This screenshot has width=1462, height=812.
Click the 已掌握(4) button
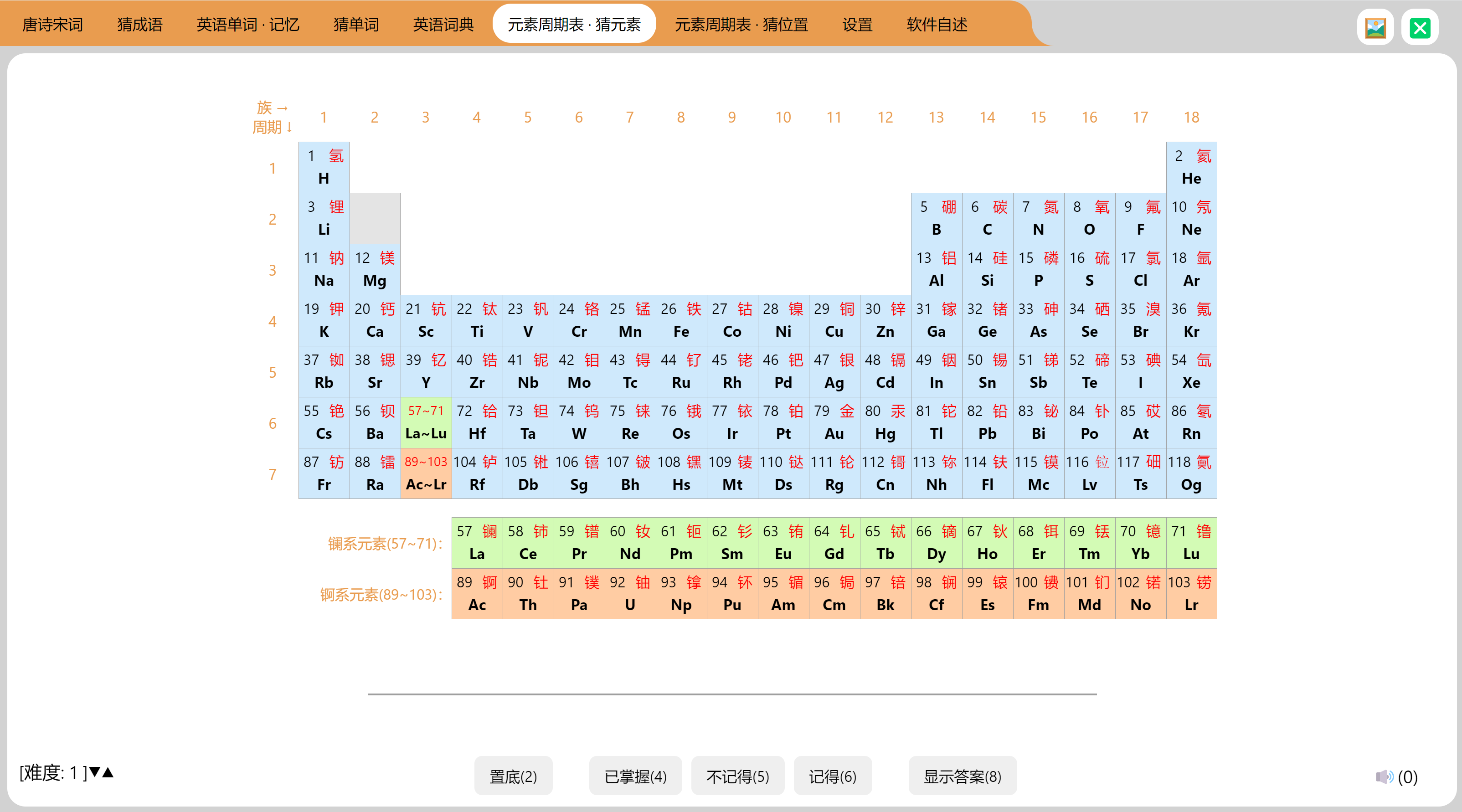tap(635, 776)
